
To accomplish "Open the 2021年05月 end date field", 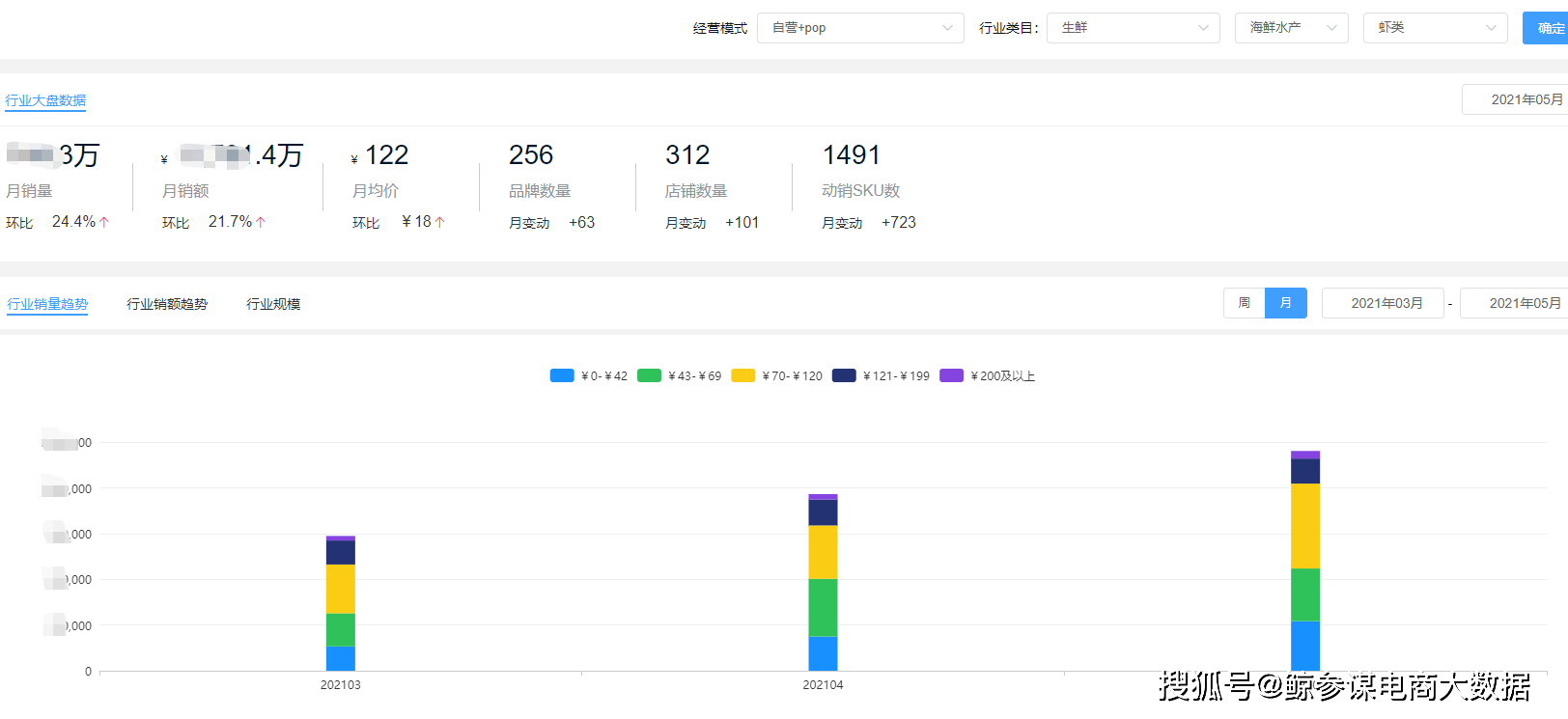I will (x=1514, y=303).
